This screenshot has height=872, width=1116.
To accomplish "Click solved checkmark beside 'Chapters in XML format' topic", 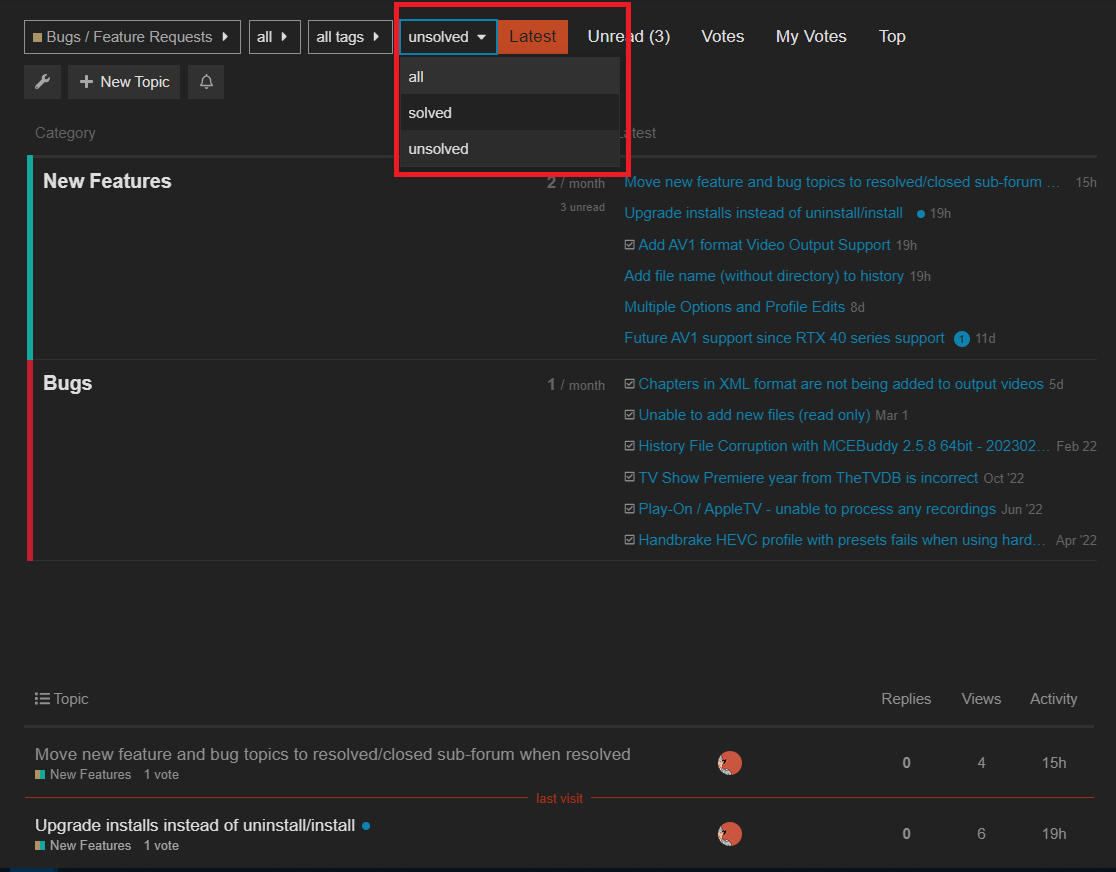I will click(x=630, y=384).
